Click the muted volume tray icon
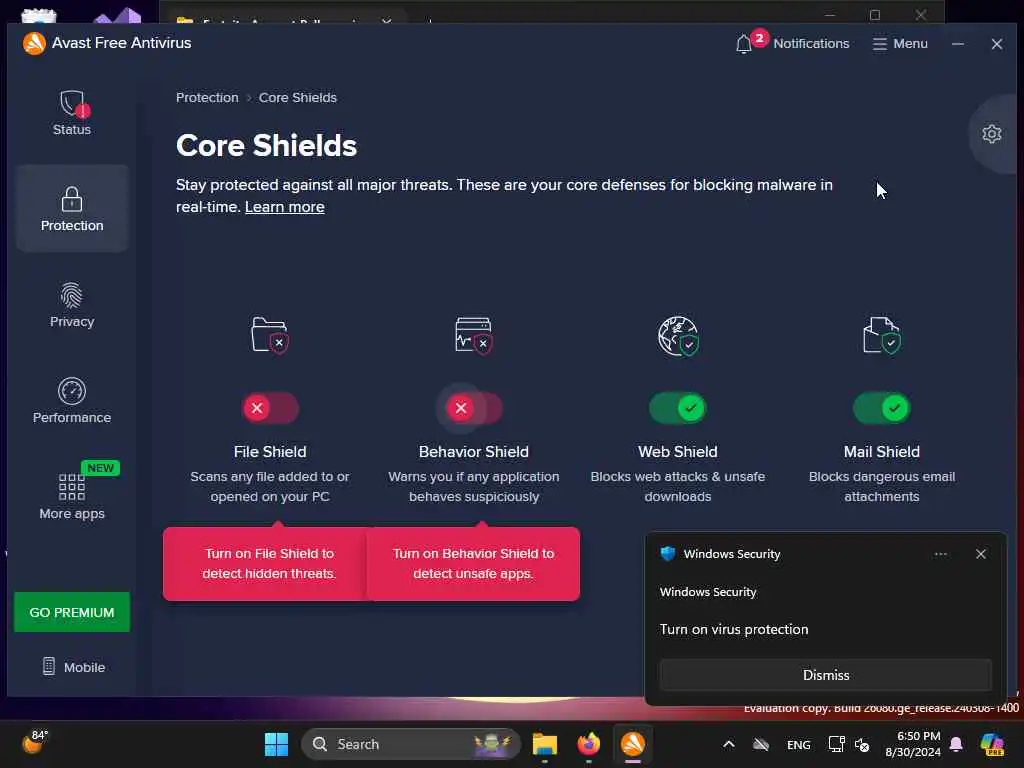 pos(862,744)
